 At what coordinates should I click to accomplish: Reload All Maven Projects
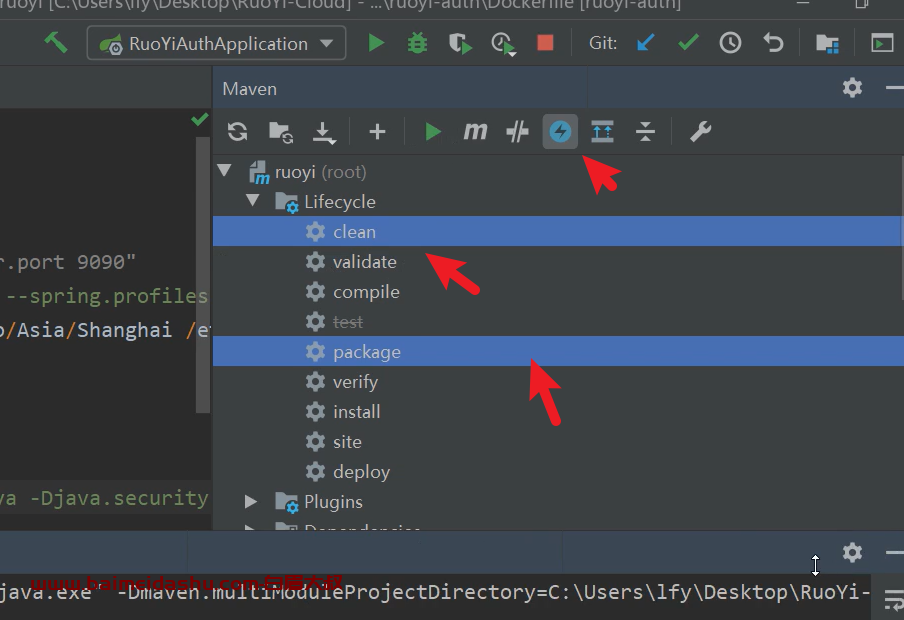[238, 131]
